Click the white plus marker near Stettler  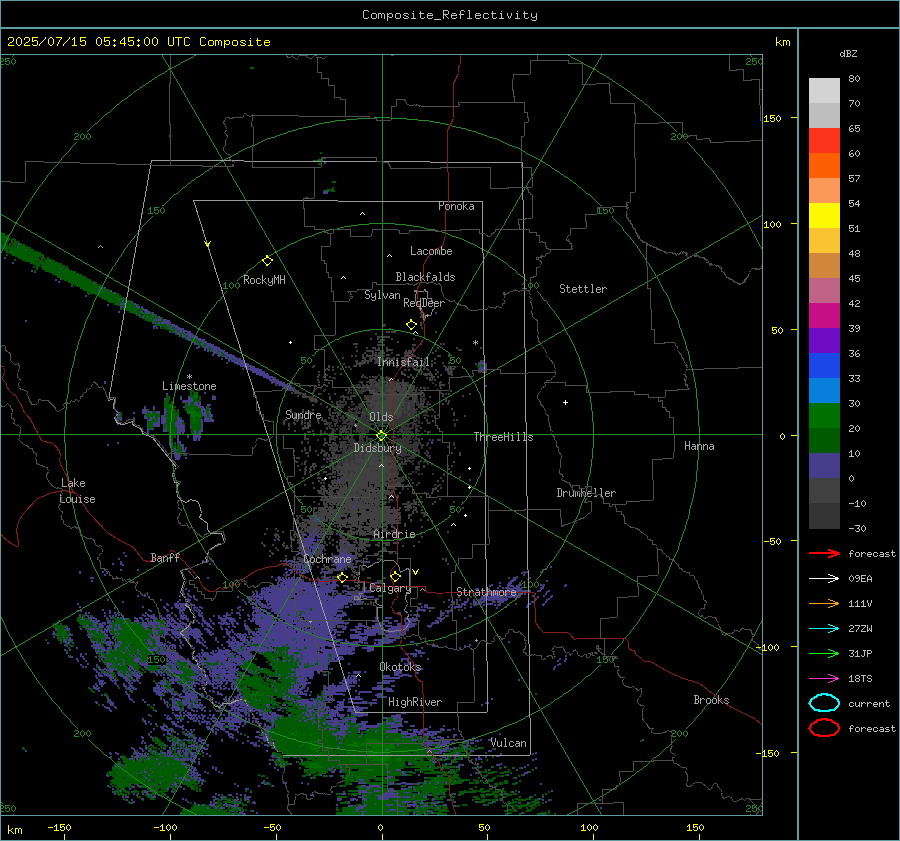(565, 402)
